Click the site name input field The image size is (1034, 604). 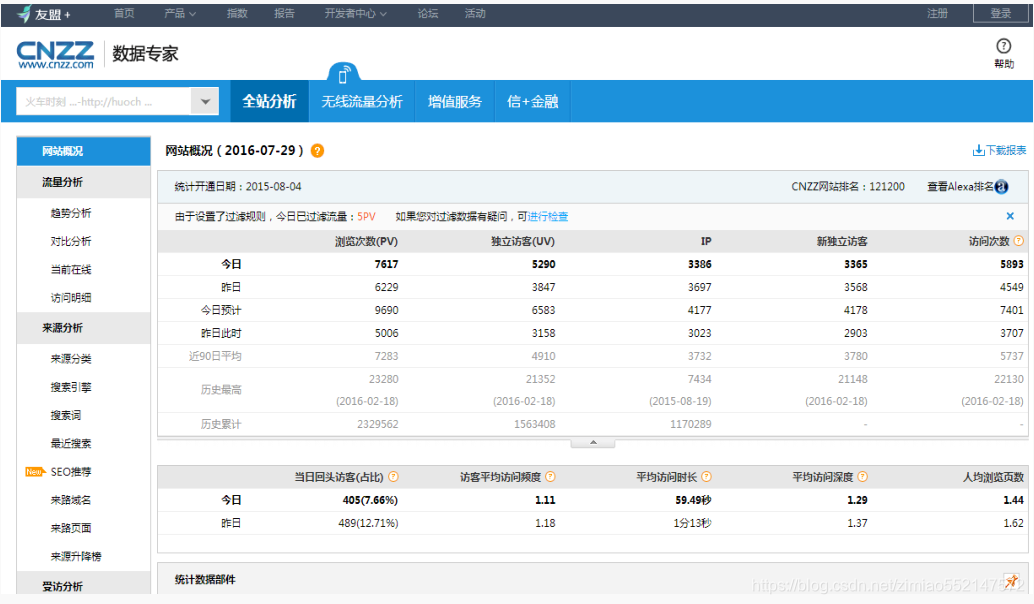click(104, 102)
